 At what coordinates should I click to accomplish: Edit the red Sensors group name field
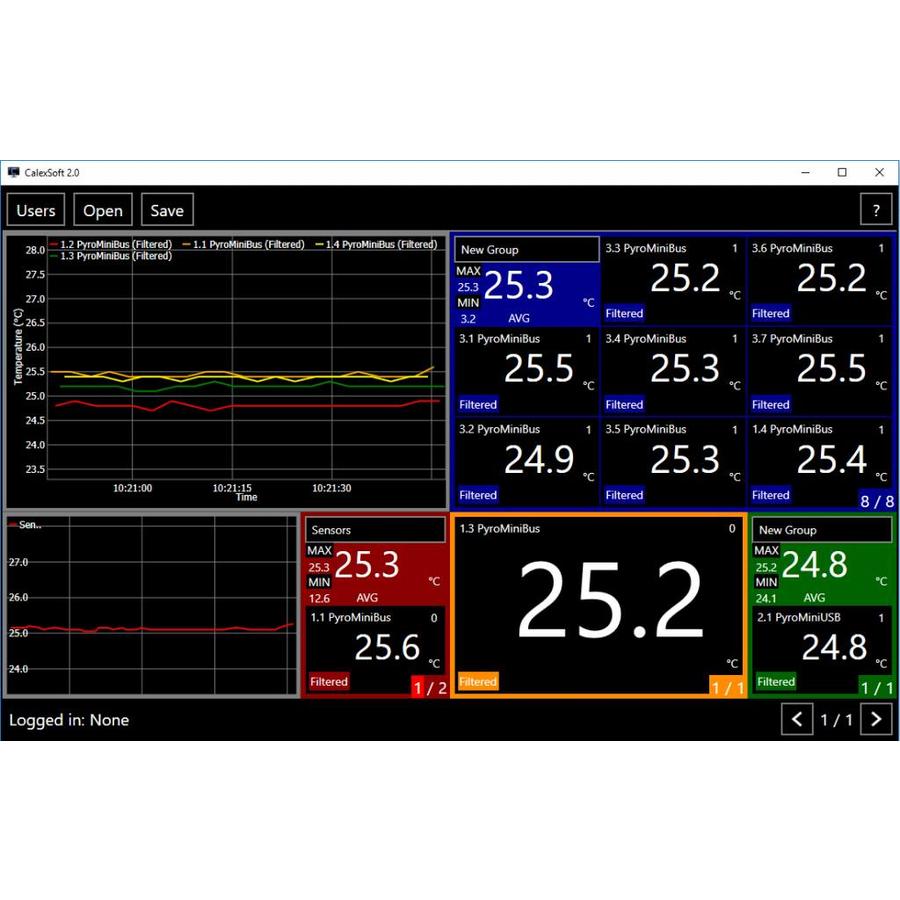tap(375, 530)
